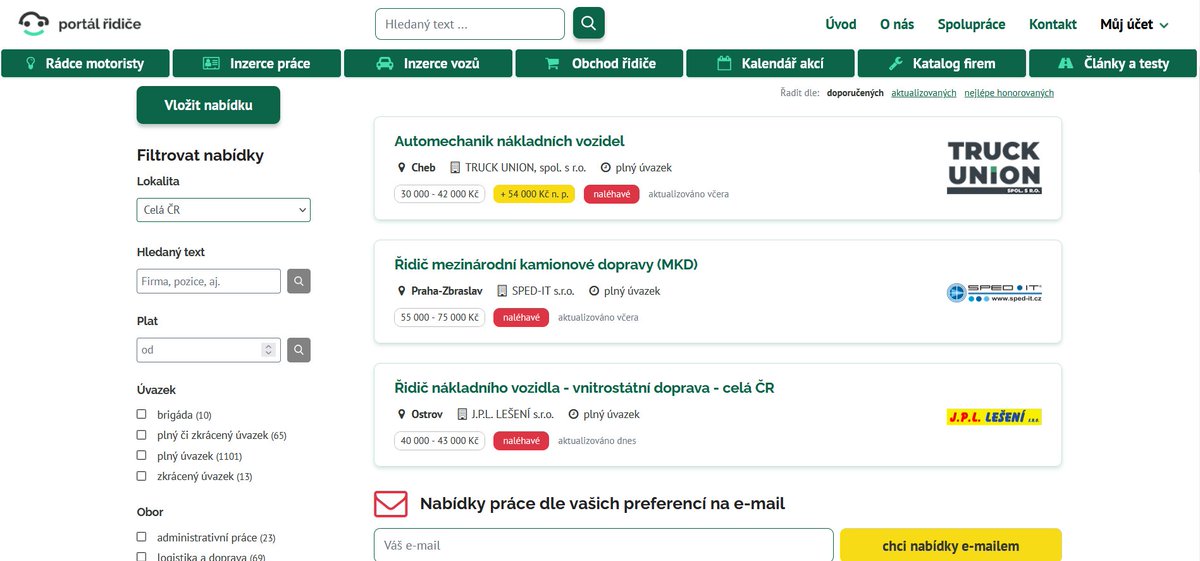This screenshot has height=561, width=1200.
Task: Open the Spolupráce link
Action: 971,24
